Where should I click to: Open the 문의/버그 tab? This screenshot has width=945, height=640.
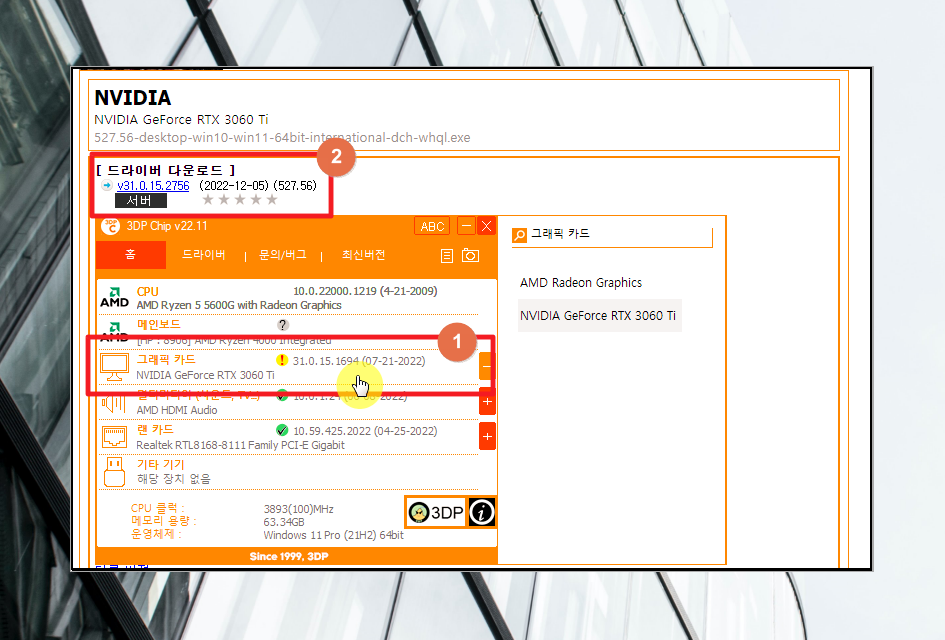click(283, 255)
